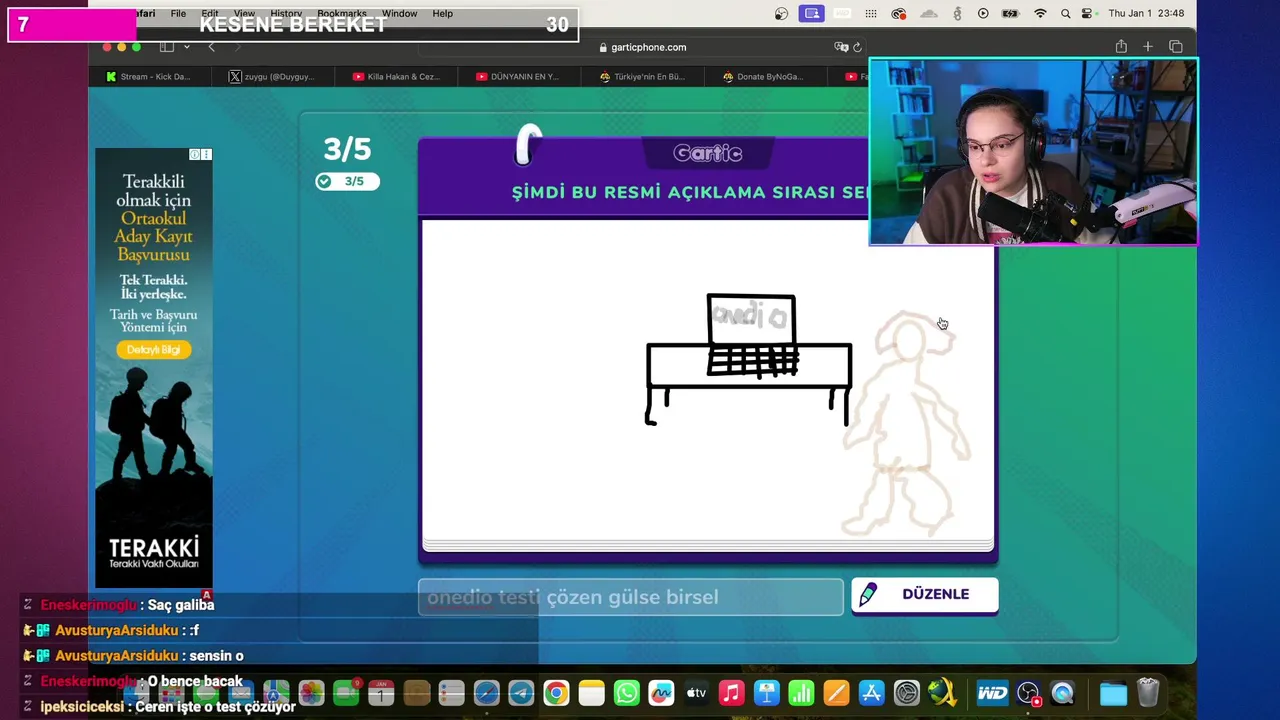Screen dimensions: 1280x720
Task: Click the 3/5 round counter text
Action: [x=347, y=149]
